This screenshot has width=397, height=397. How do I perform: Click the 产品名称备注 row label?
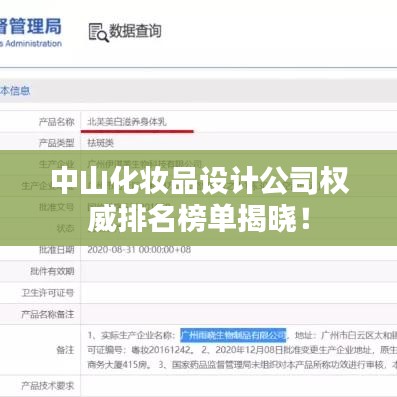(x=47, y=314)
